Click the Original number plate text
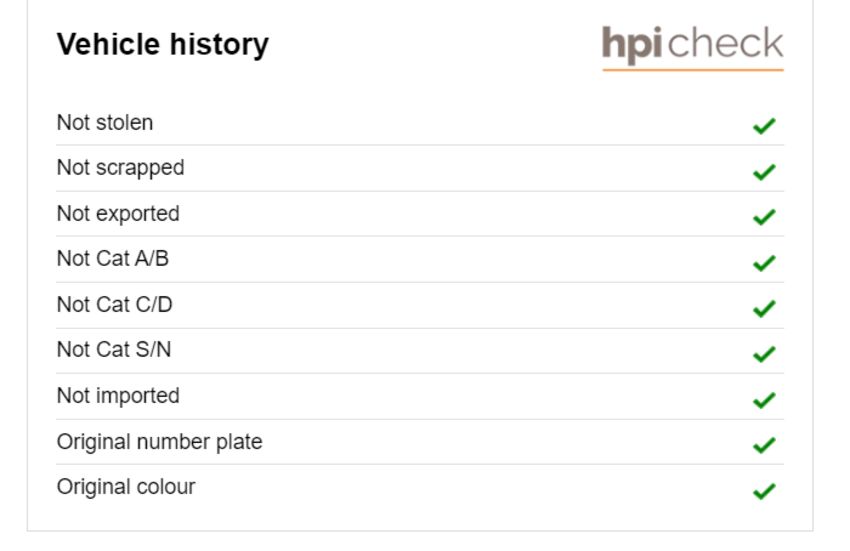 tap(159, 442)
